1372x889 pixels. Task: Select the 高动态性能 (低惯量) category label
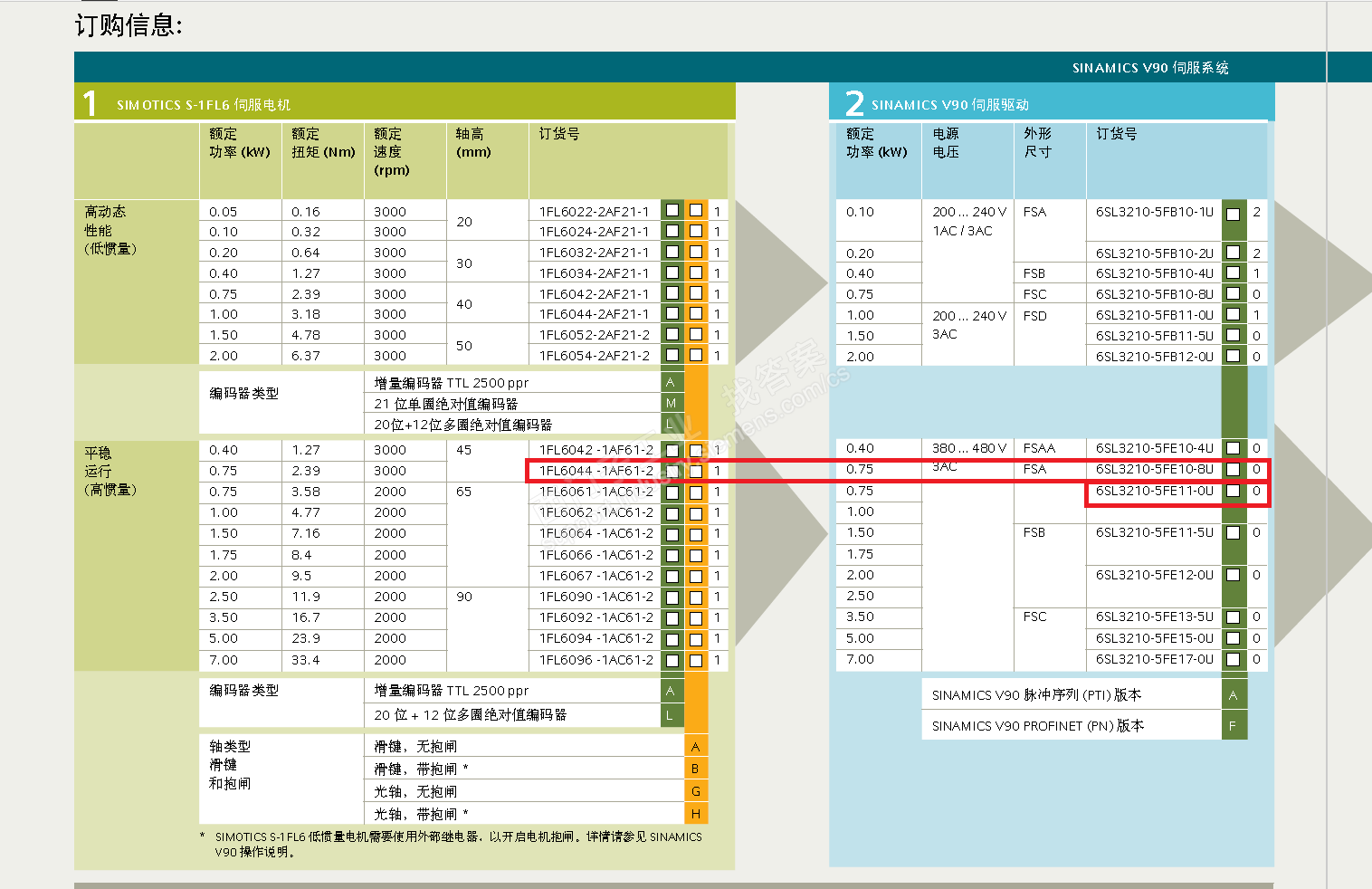click(110, 230)
